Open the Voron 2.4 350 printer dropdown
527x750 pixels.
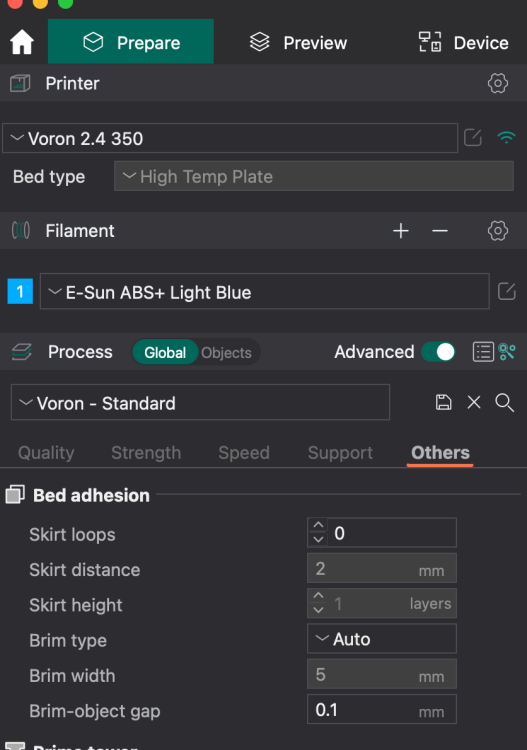click(230, 138)
